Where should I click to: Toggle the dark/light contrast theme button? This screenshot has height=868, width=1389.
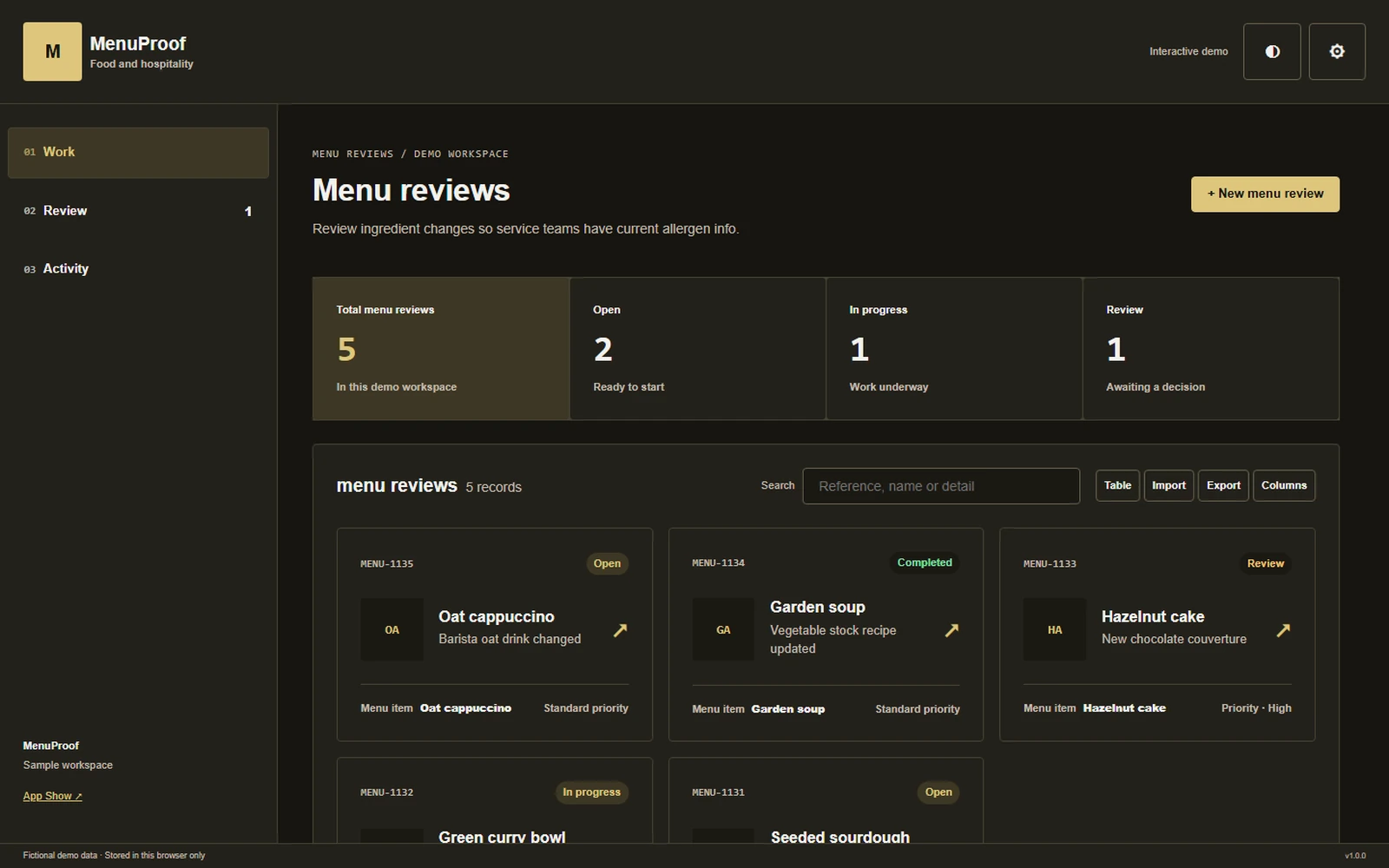point(1272,51)
